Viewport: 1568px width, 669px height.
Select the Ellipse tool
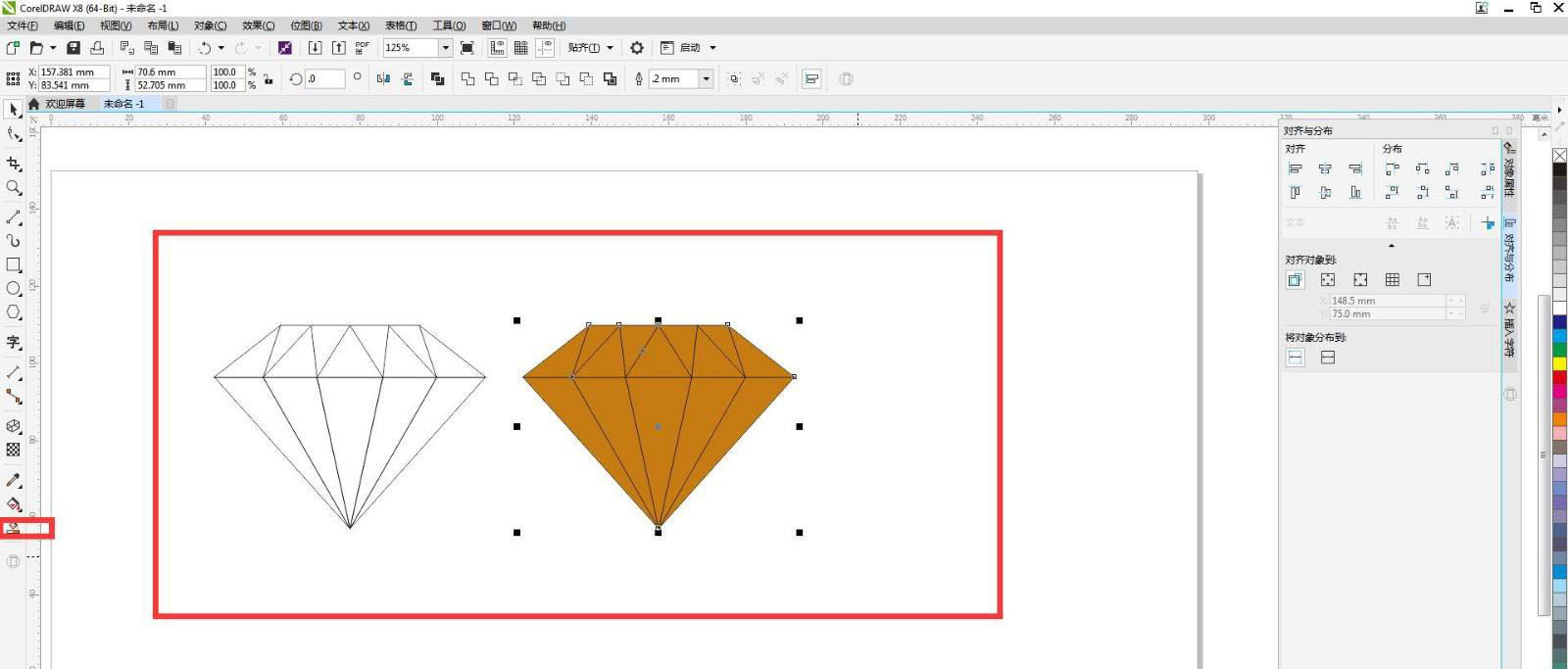click(14, 289)
